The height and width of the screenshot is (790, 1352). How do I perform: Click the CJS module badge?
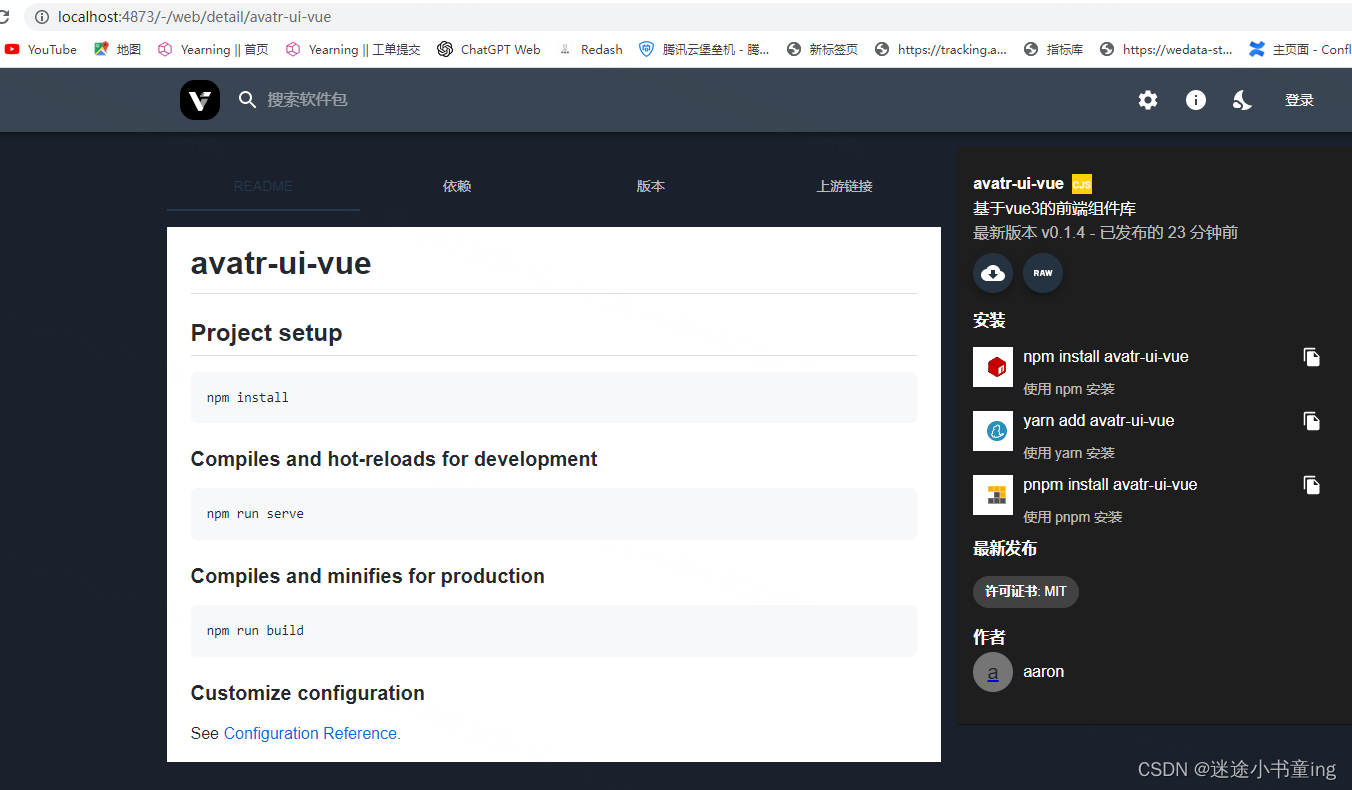[x=1082, y=184]
